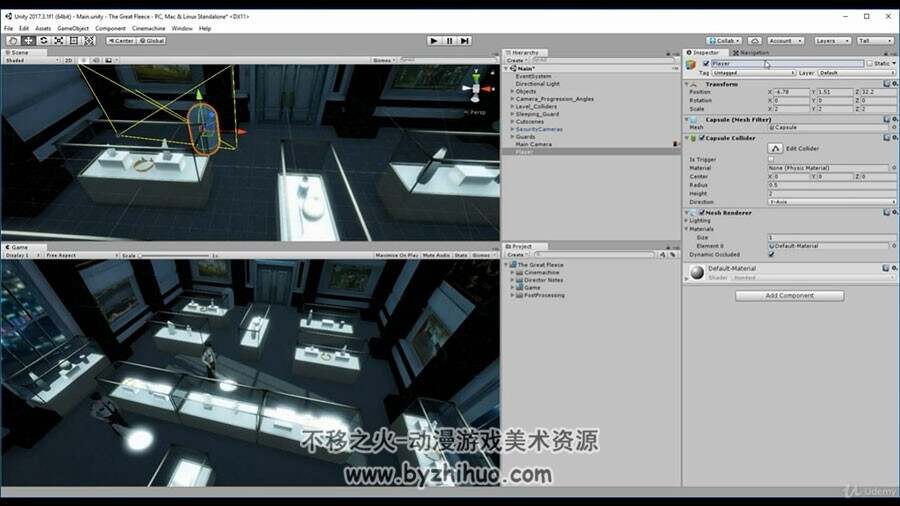Pick a mesh with the Mesh object selector
The image size is (900, 506).
pos(894,127)
